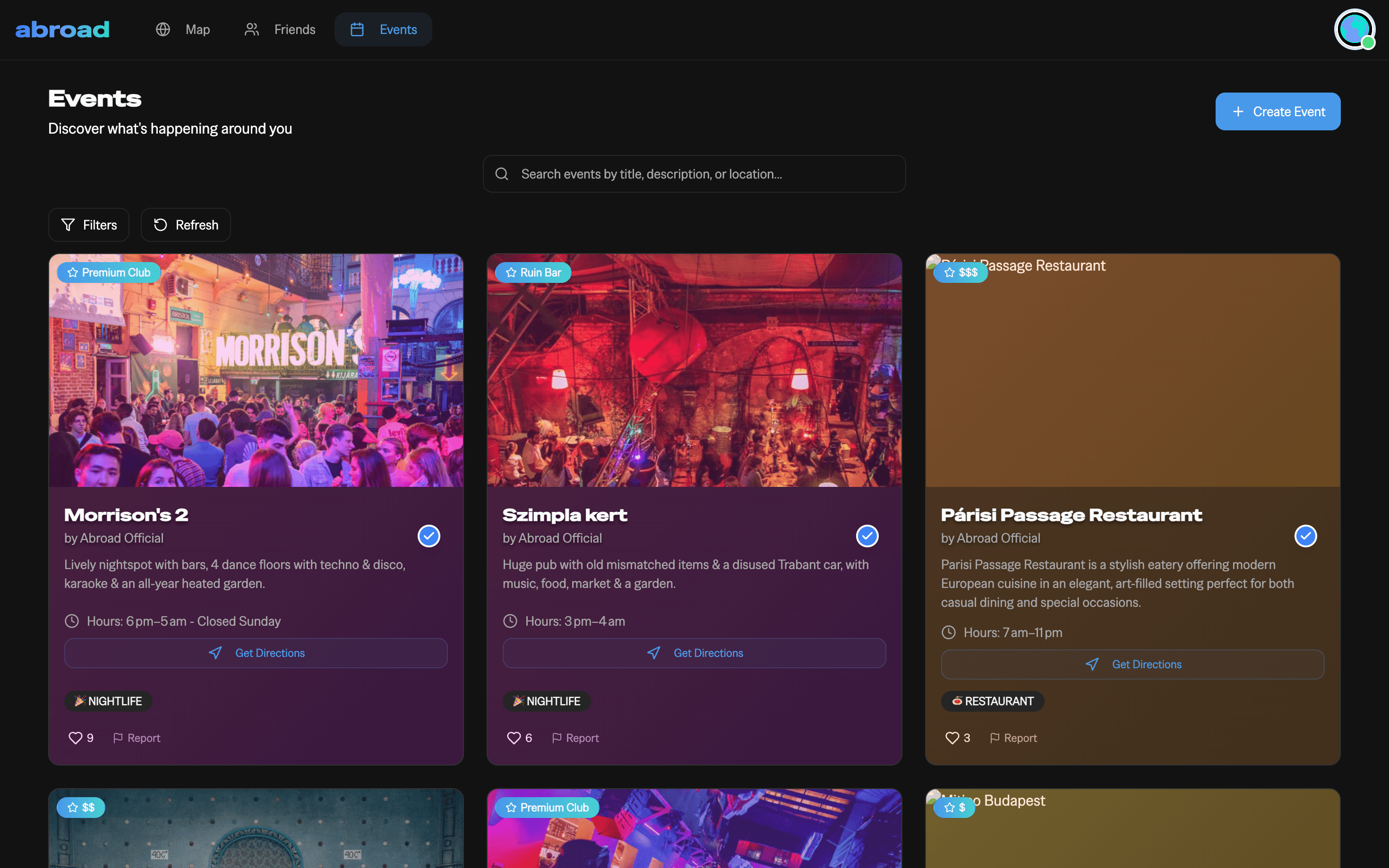Screen dimensions: 1389x868
Task: Get Directions to Szimpla kert
Action: coord(694,653)
